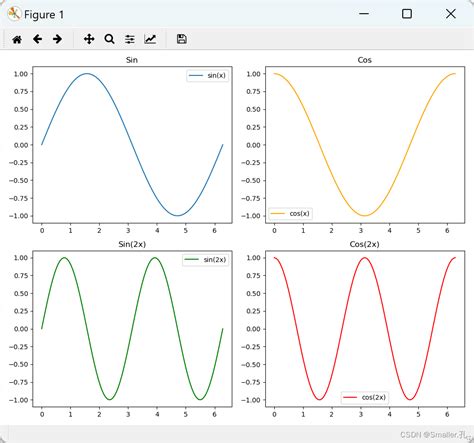
Task: Reset the view with the Home icon
Action: (17, 39)
